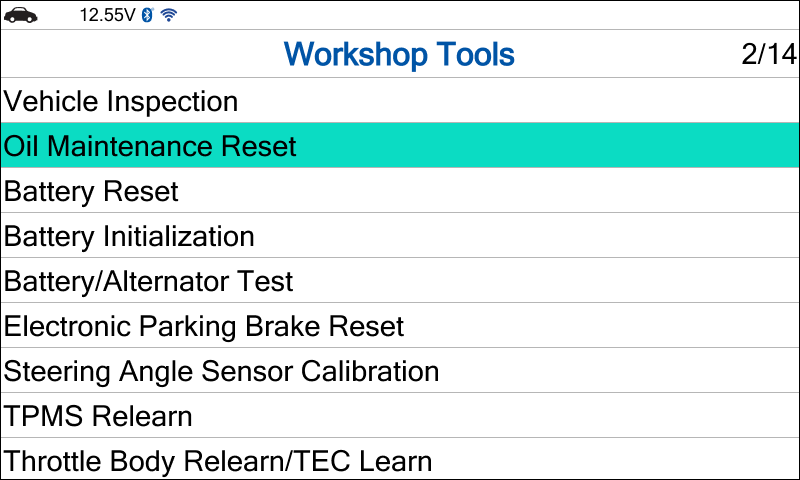Screen dimensions: 800x480
Task: Click the car vehicle status icon
Action: (20, 15)
